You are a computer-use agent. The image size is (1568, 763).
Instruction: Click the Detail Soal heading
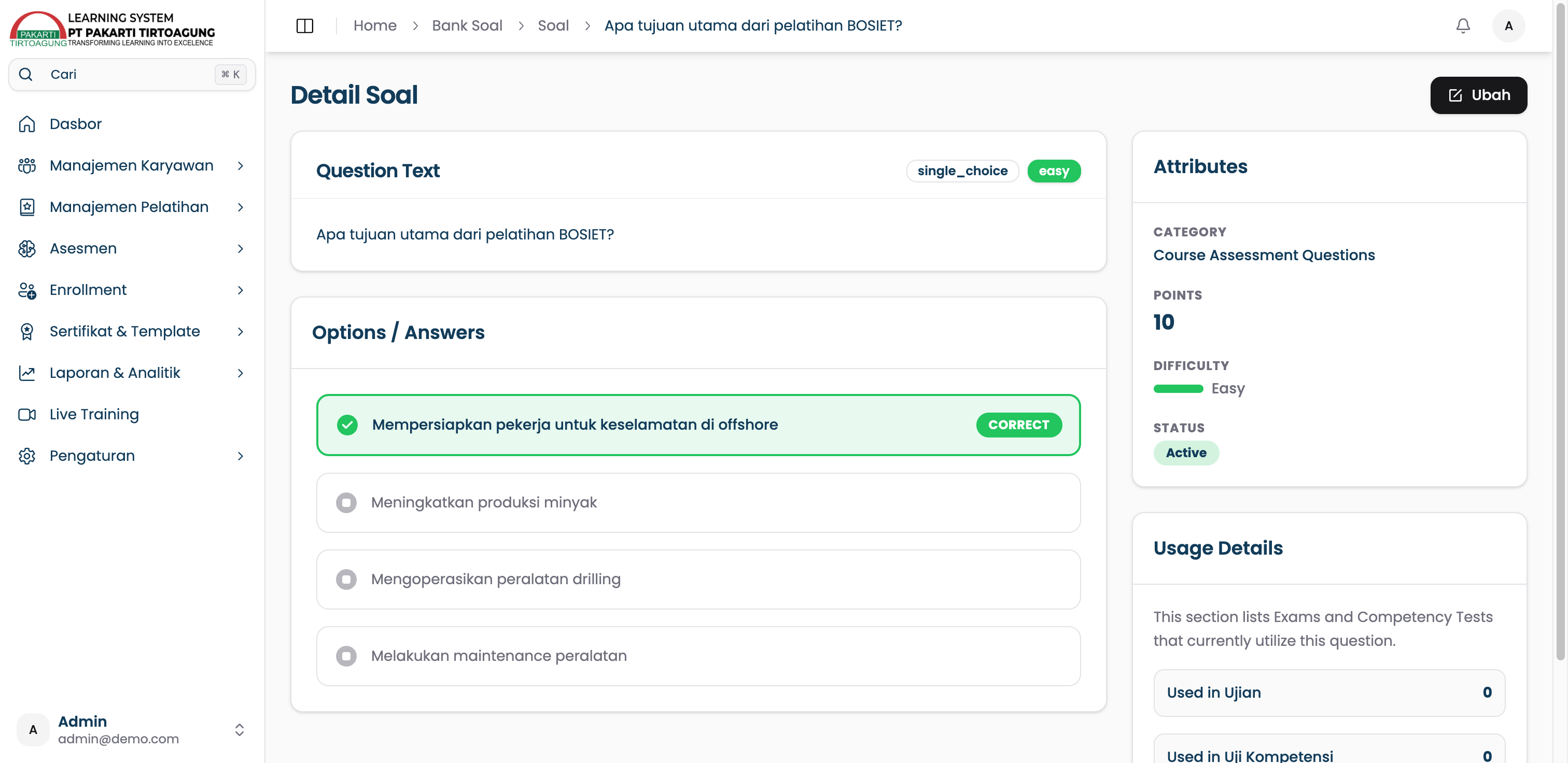click(x=354, y=95)
